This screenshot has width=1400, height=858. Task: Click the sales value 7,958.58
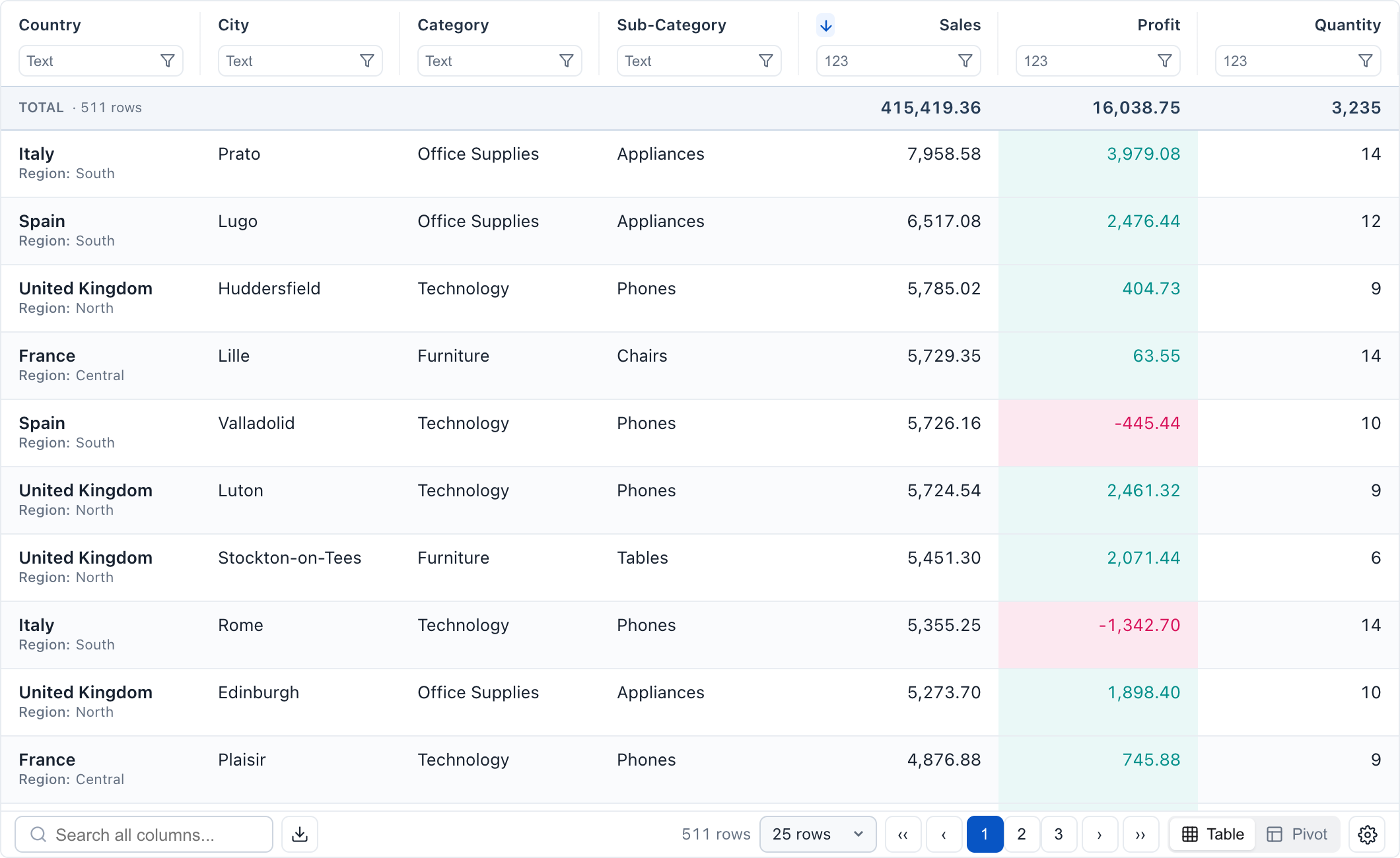pyautogui.click(x=944, y=154)
